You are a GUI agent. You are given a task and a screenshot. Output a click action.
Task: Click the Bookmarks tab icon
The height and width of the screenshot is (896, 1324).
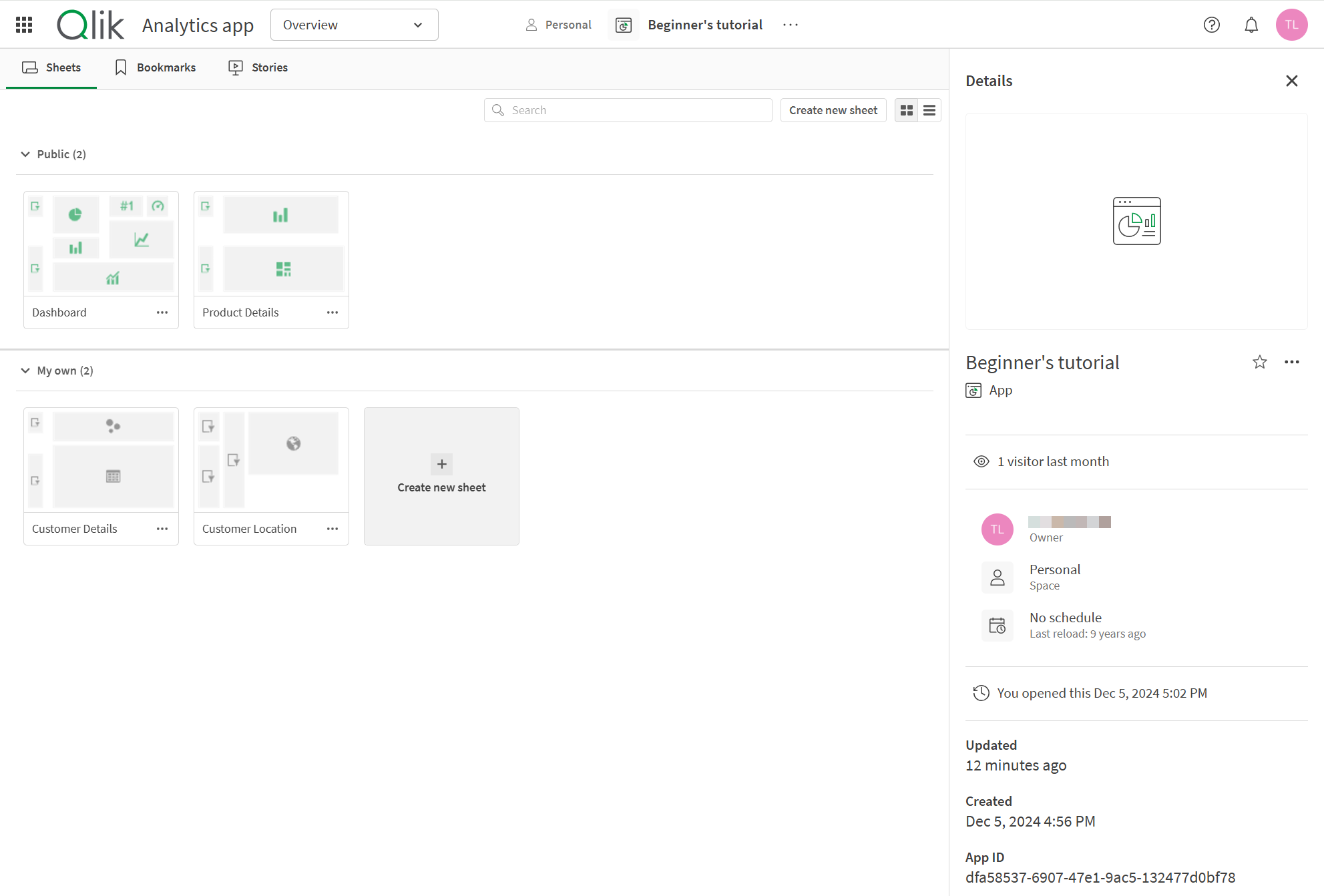121,67
